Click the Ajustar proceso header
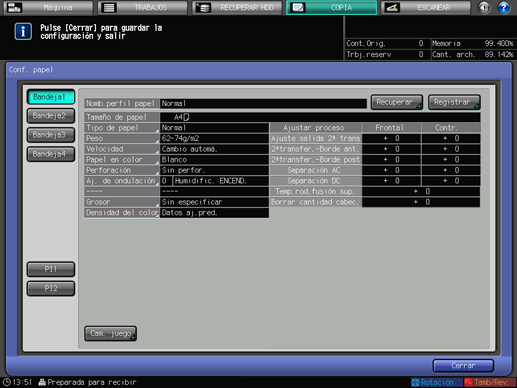 (316, 128)
